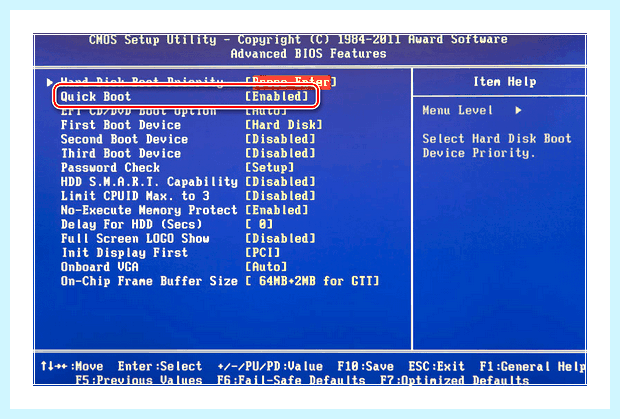Click the Delay For HDD [ 0] value
Image resolution: width=620 pixels, height=419 pixels.
click(x=259, y=225)
